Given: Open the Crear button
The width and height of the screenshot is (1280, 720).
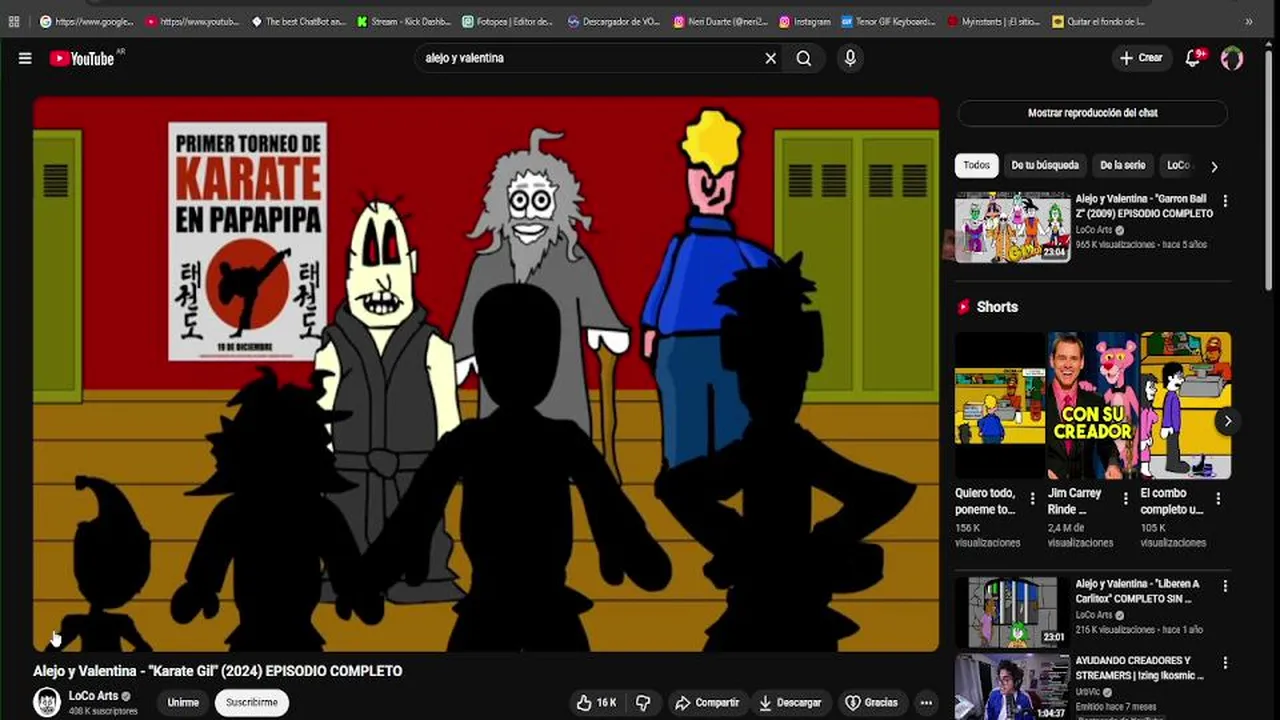Looking at the screenshot, I should (1142, 58).
